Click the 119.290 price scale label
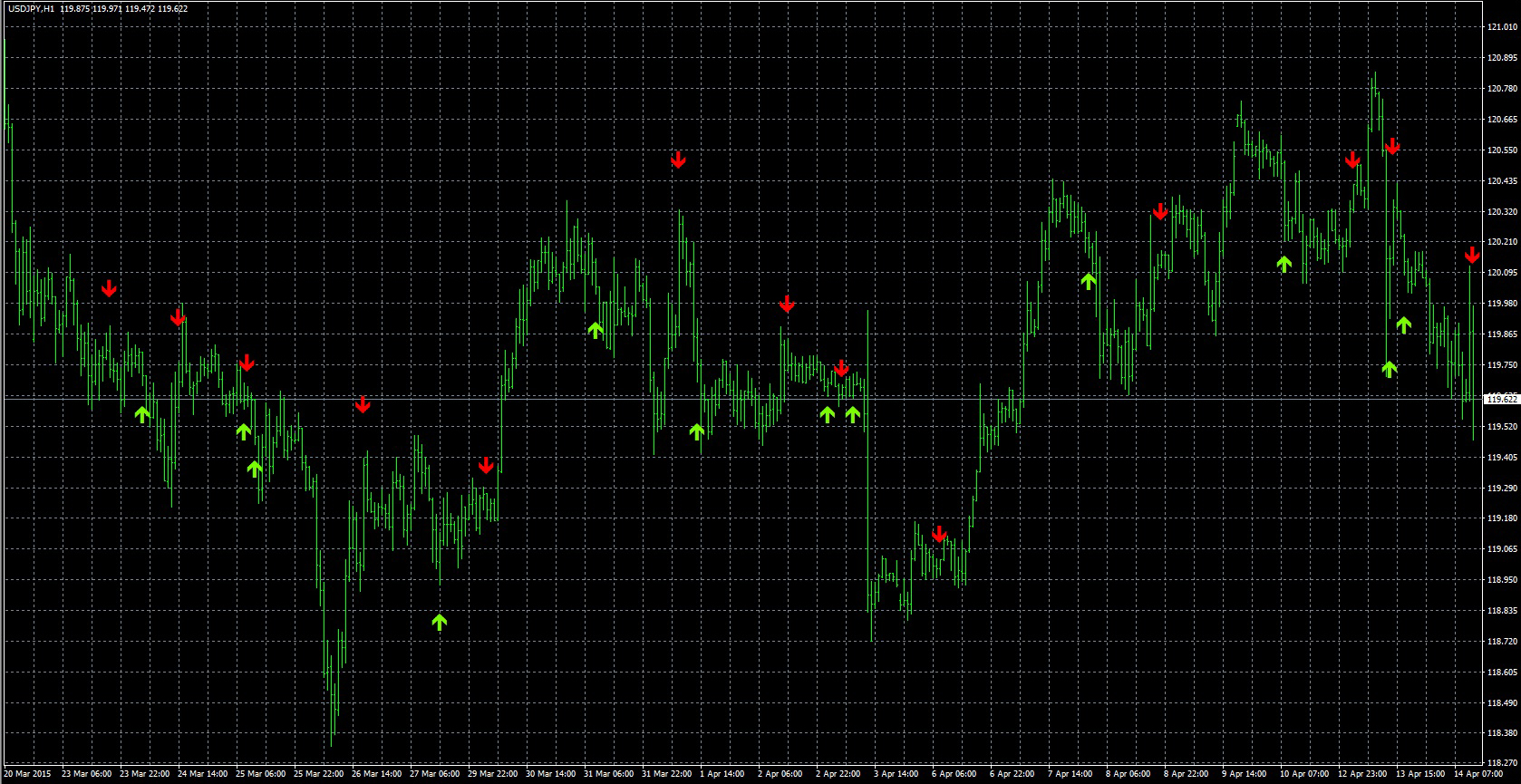Viewport: 1521px width, 784px height. pyautogui.click(x=1502, y=489)
